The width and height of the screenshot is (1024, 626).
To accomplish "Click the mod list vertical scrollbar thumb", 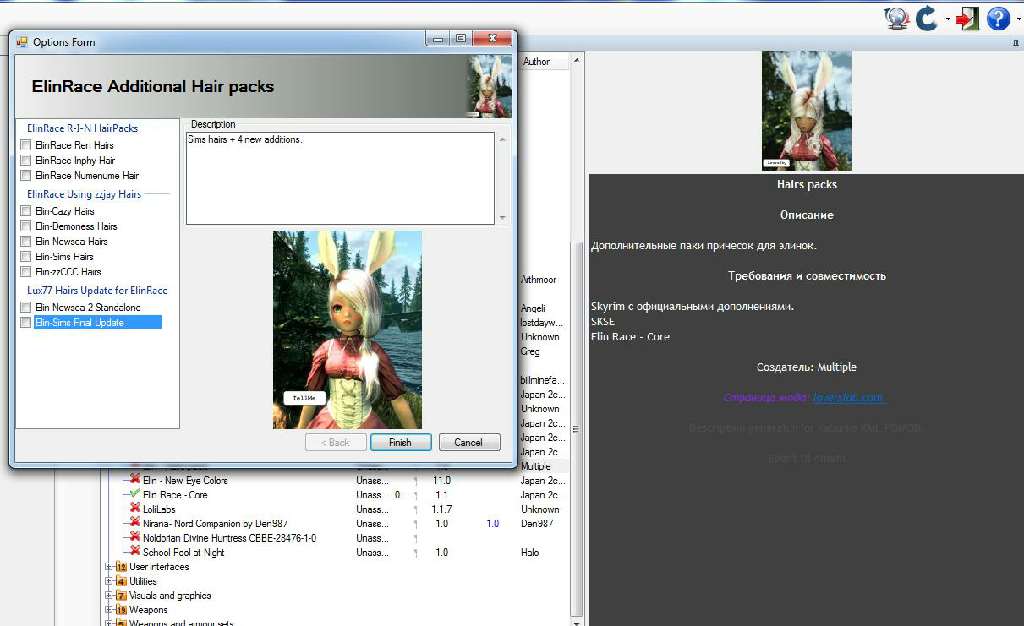I will [x=576, y=428].
